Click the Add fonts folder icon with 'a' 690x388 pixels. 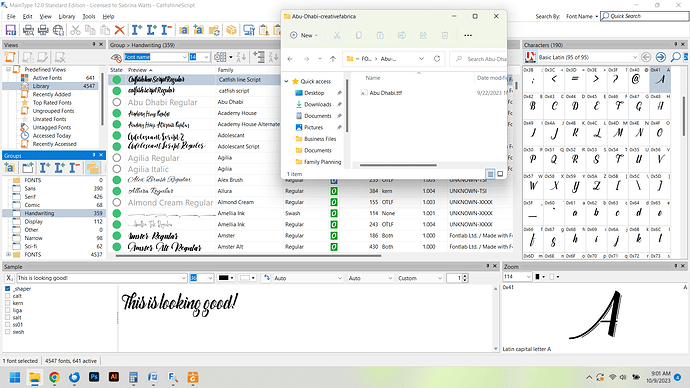pyautogui.click(x=184, y=30)
